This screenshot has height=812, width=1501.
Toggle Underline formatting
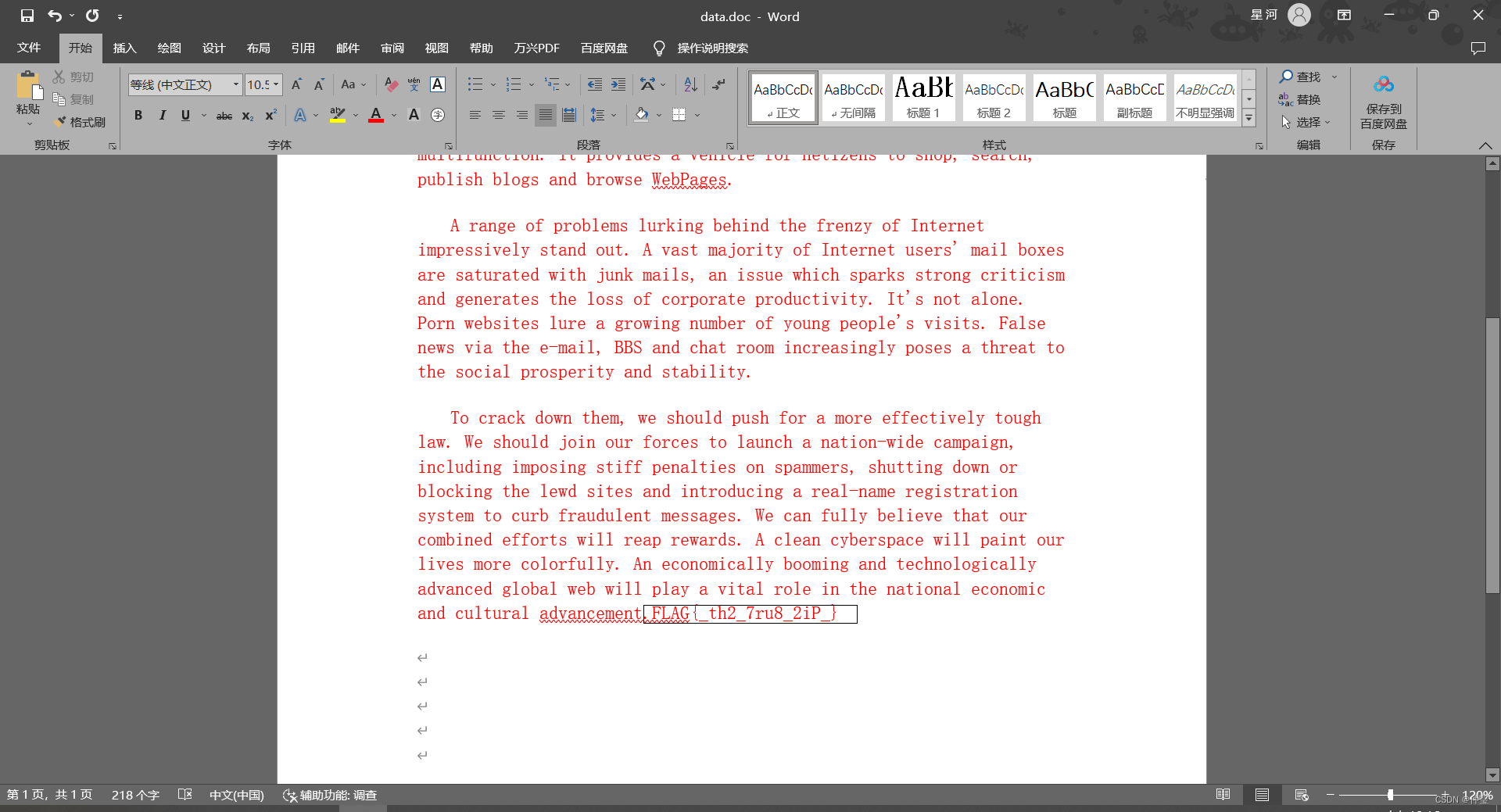coord(185,115)
